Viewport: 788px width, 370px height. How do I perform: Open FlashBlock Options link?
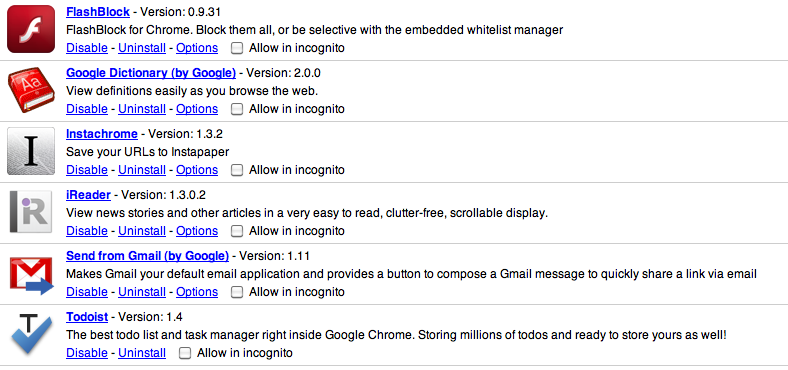pyautogui.click(x=197, y=48)
